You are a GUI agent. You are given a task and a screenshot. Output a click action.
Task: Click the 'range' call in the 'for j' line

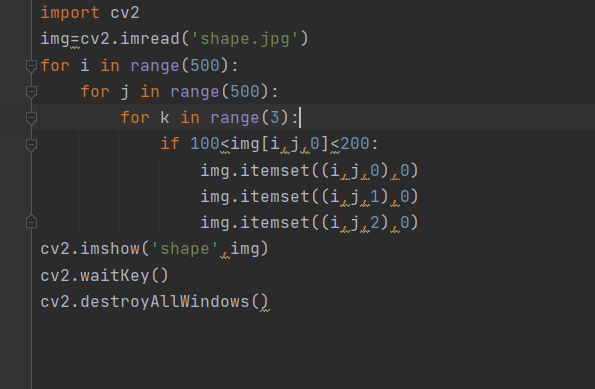point(195,92)
